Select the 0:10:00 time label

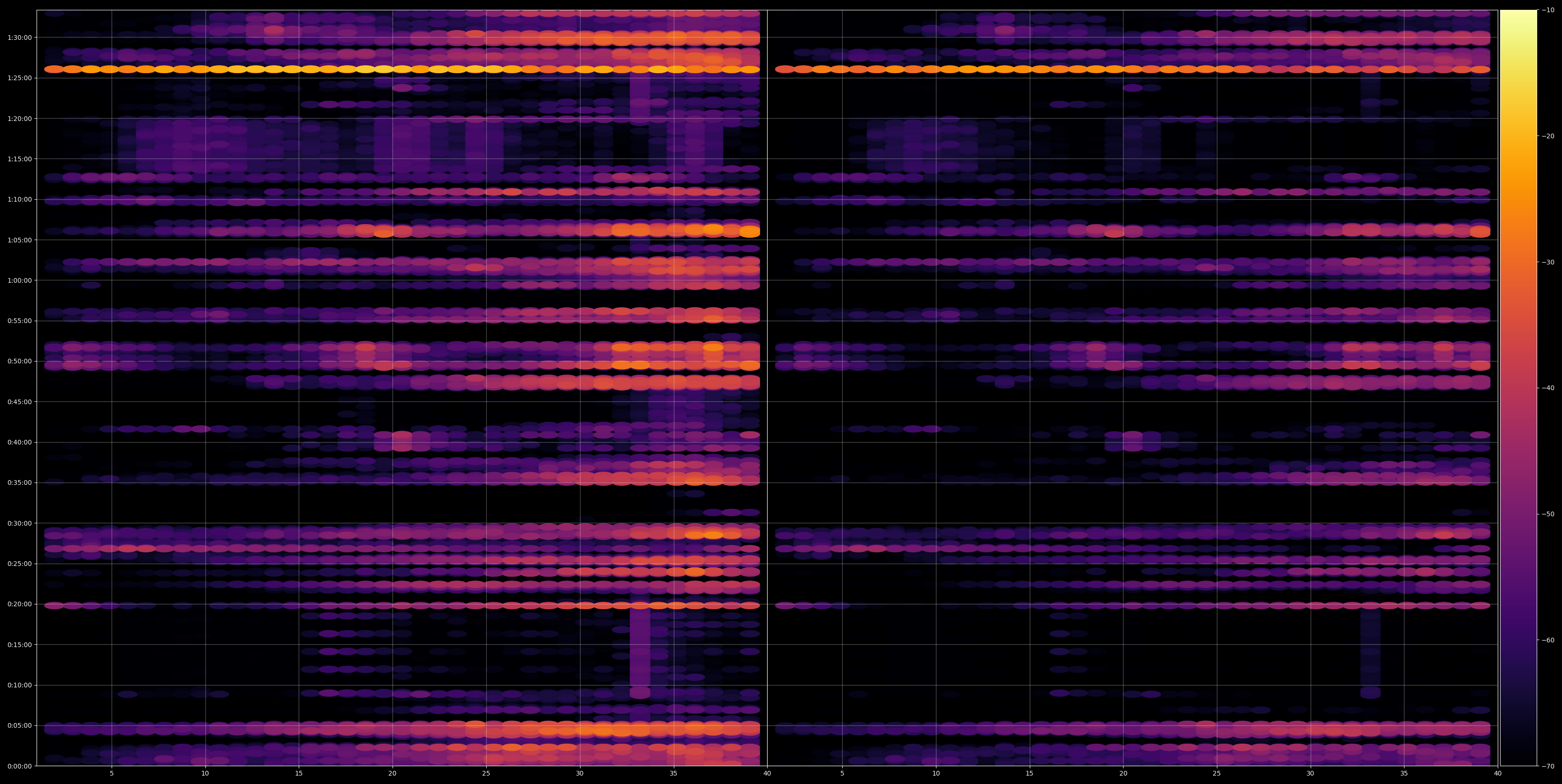19,685
